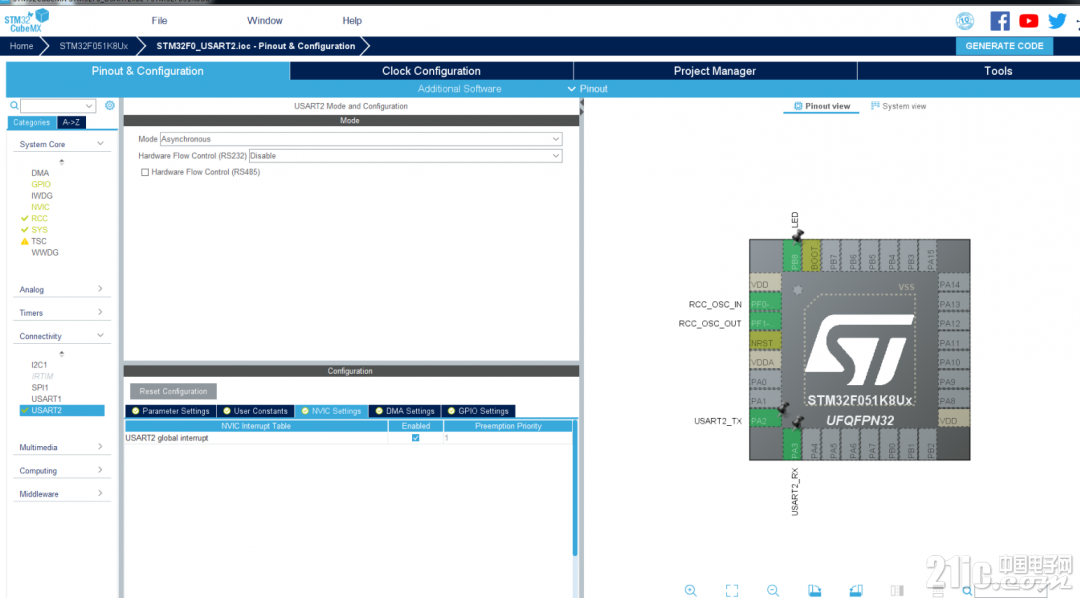Click Preemption Priority value 1
The height and width of the screenshot is (598, 1080).
[x=446, y=438]
